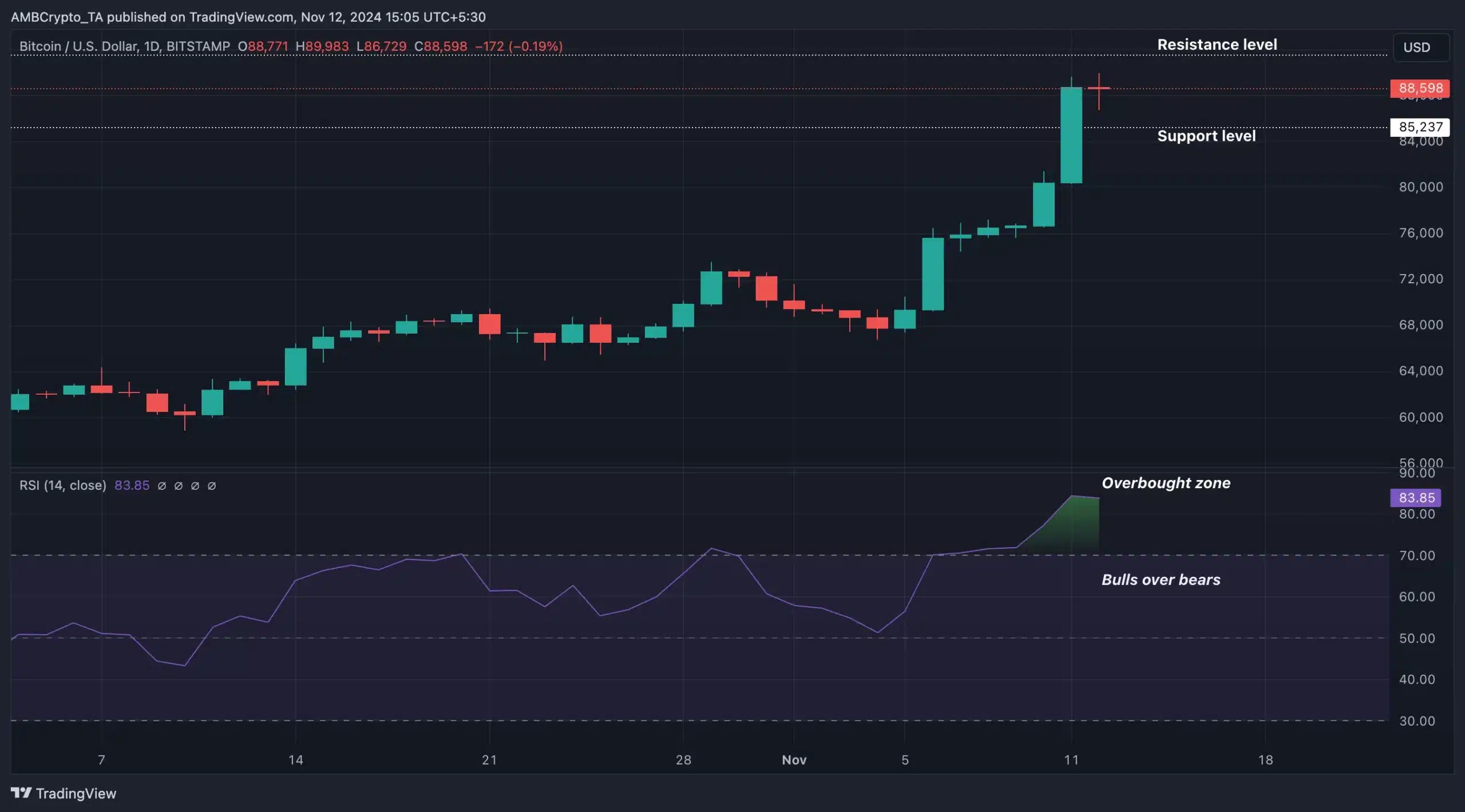Image resolution: width=1465 pixels, height=812 pixels.
Task: Click the purple 83.85 RSI label
Action: click(x=1416, y=497)
